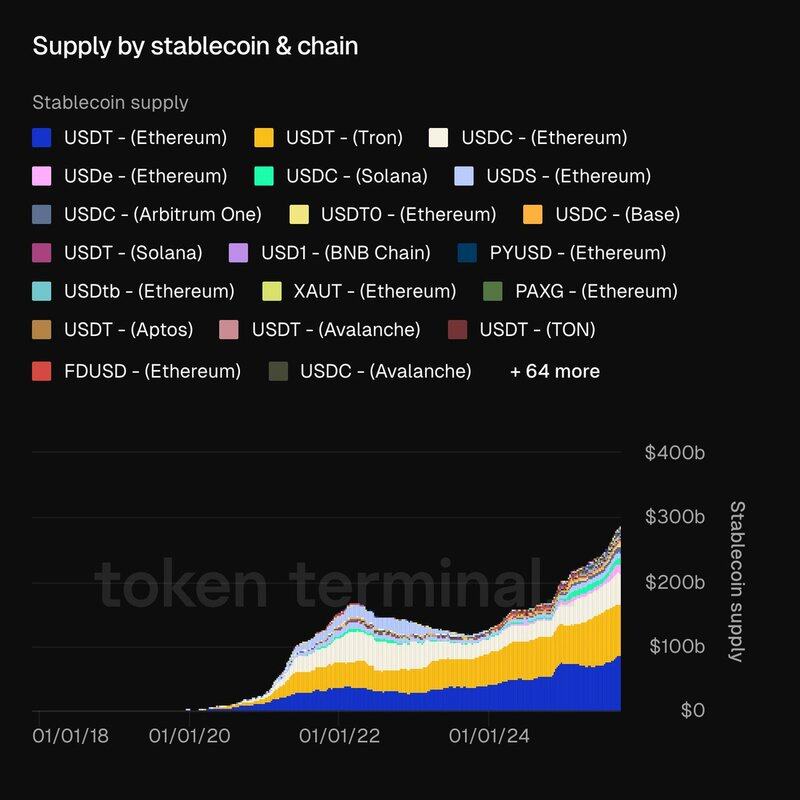Toggle the USDC - (Arbitrum One) series label
This screenshot has height=800, width=800.
[162, 214]
